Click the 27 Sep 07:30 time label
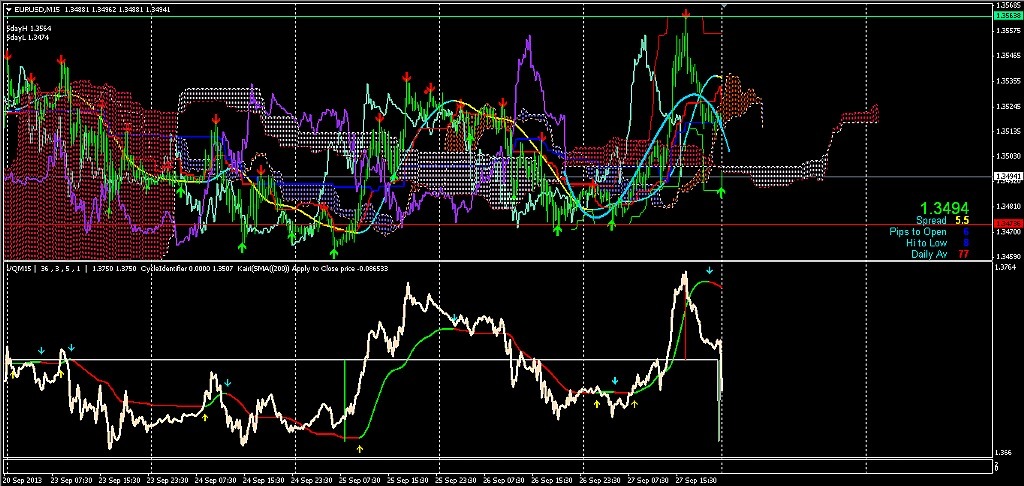The height and width of the screenshot is (486, 1024). point(648,479)
